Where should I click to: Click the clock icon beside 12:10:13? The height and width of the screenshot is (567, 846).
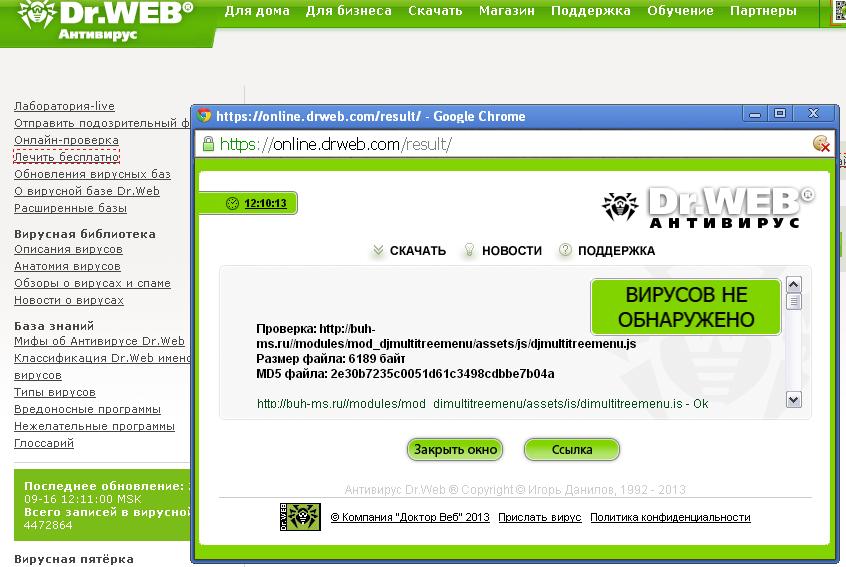(x=232, y=203)
